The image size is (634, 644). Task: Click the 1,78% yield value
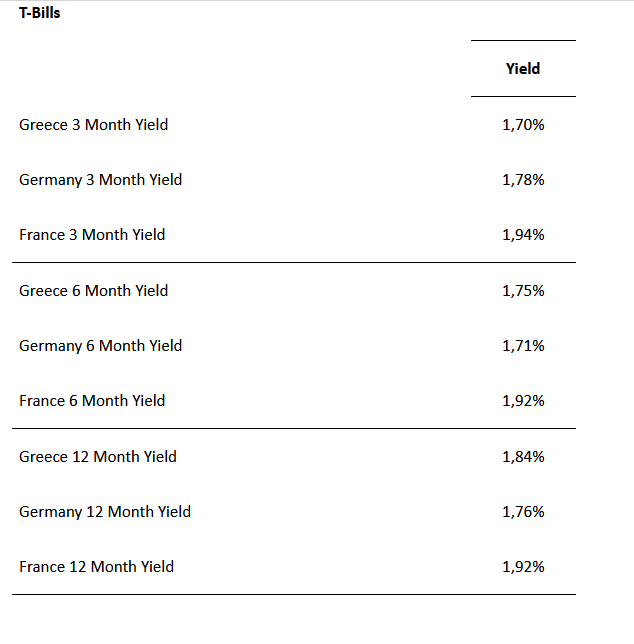pyautogui.click(x=523, y=180)
